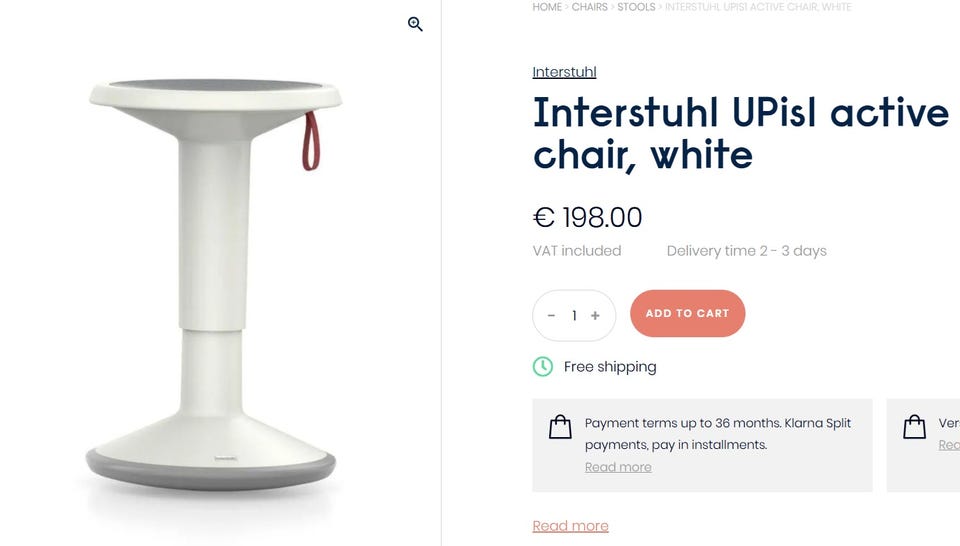Click the salmon Read more link at bottom
The height and width of the screenshot is (546, 960).
(x=570, y=526)
